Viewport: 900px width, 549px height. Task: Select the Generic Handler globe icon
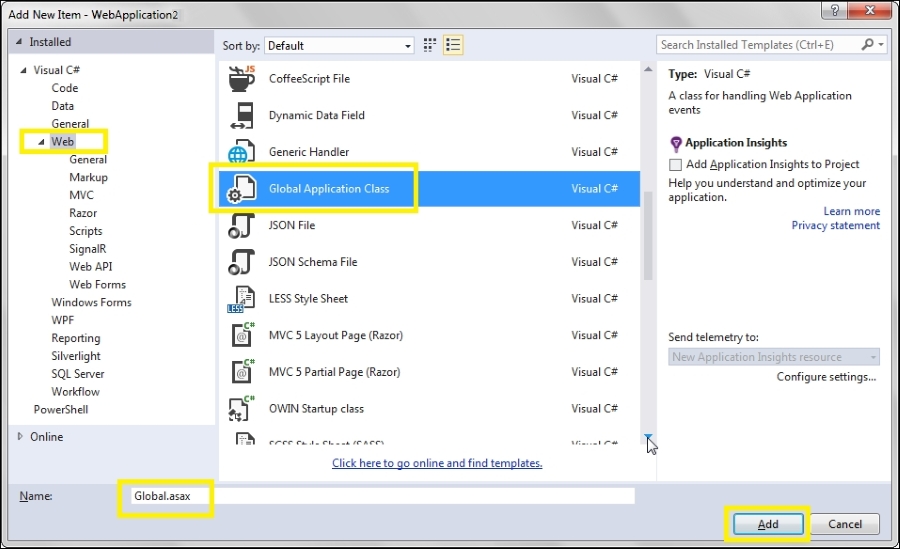point(242,152)
